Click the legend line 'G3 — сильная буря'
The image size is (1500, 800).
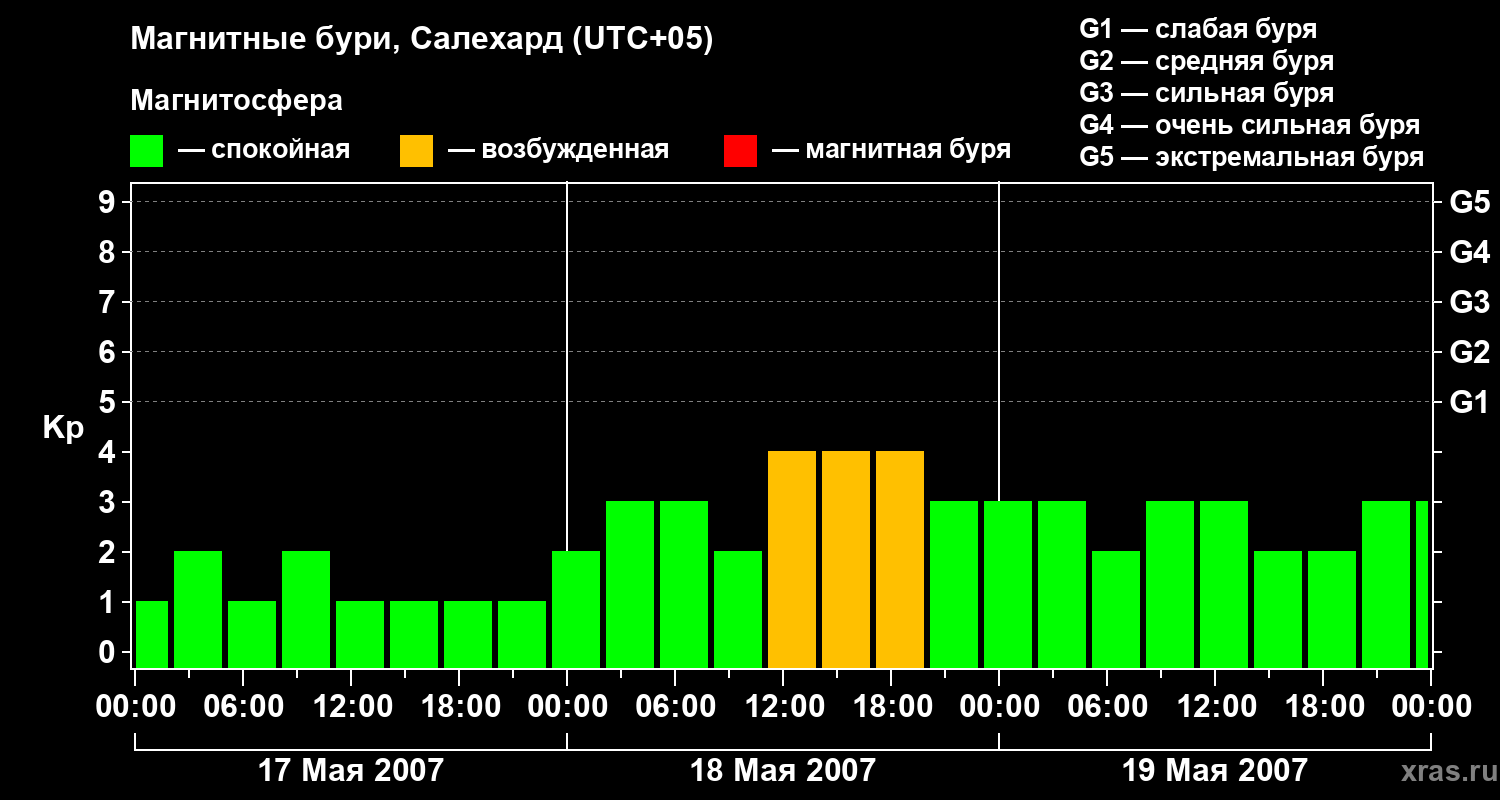(x=1206, y=93)
